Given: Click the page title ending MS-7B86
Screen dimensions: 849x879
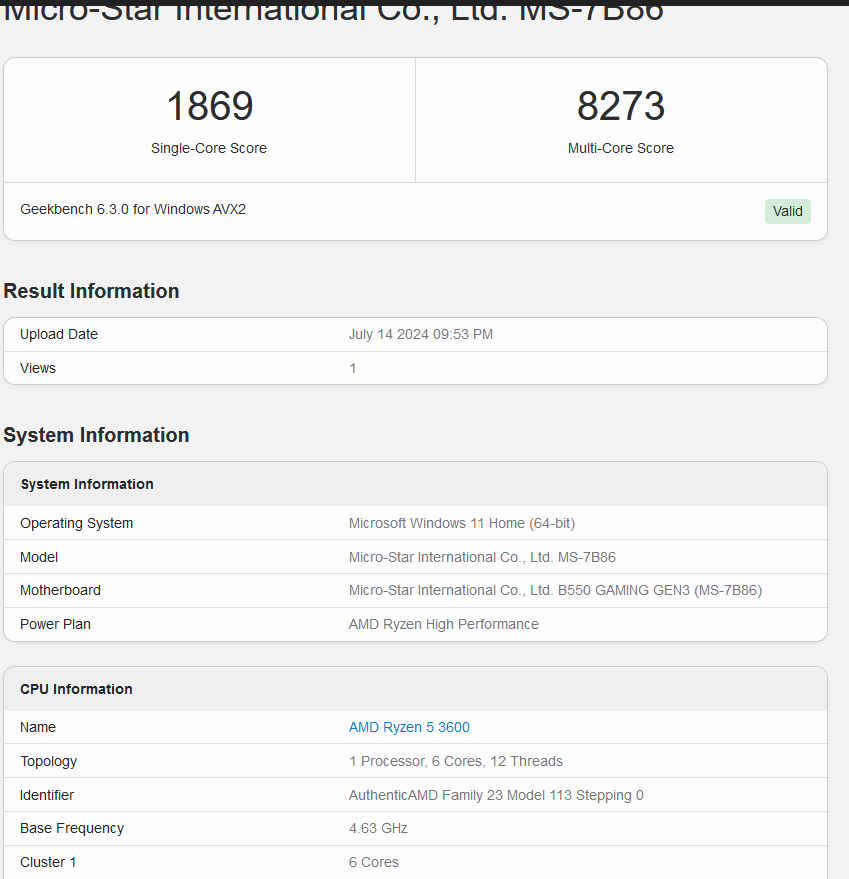Looking at the screenshot, I should 333,12.
